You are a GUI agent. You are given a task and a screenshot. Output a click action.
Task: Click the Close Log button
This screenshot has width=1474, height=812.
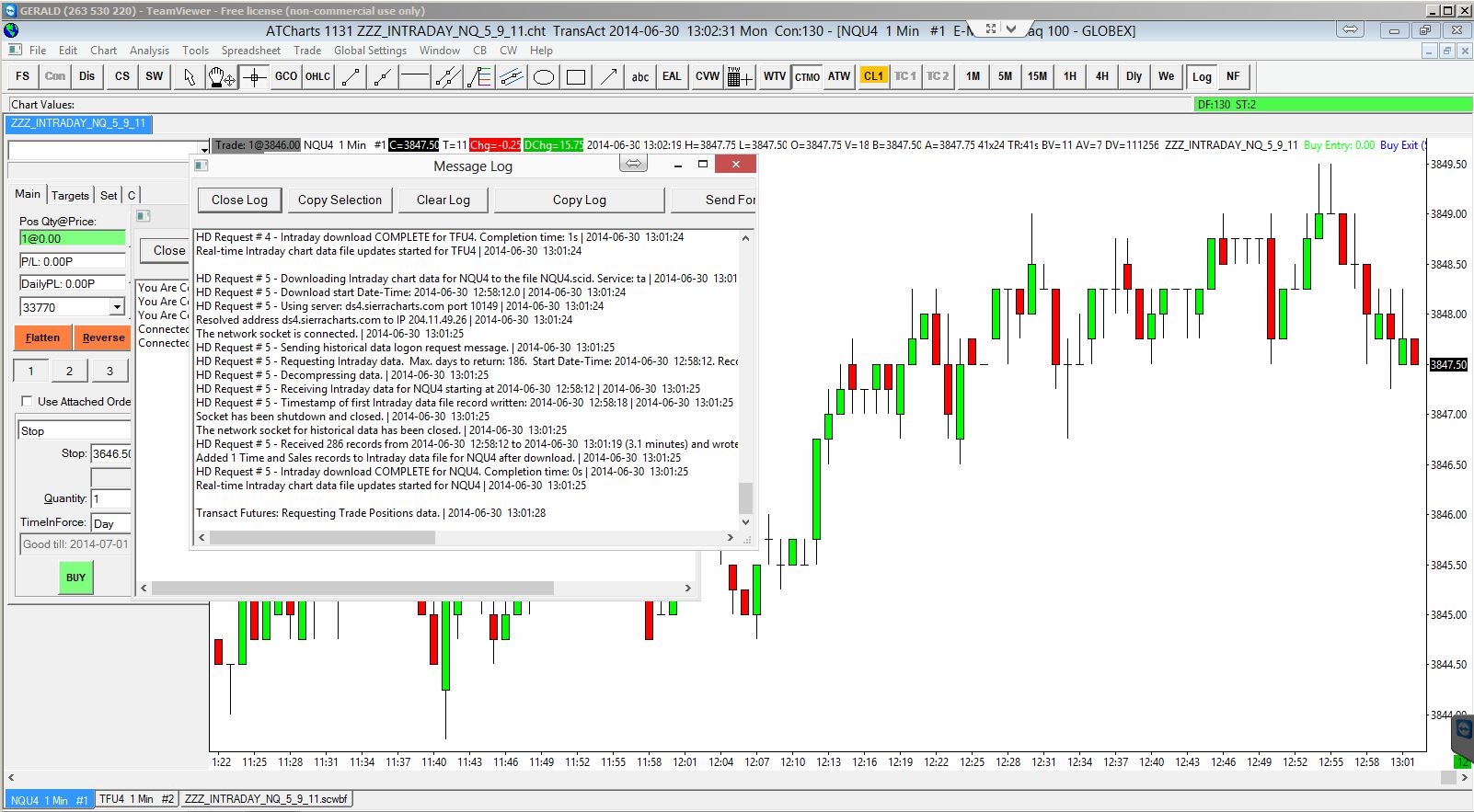[x=239, y=200]
